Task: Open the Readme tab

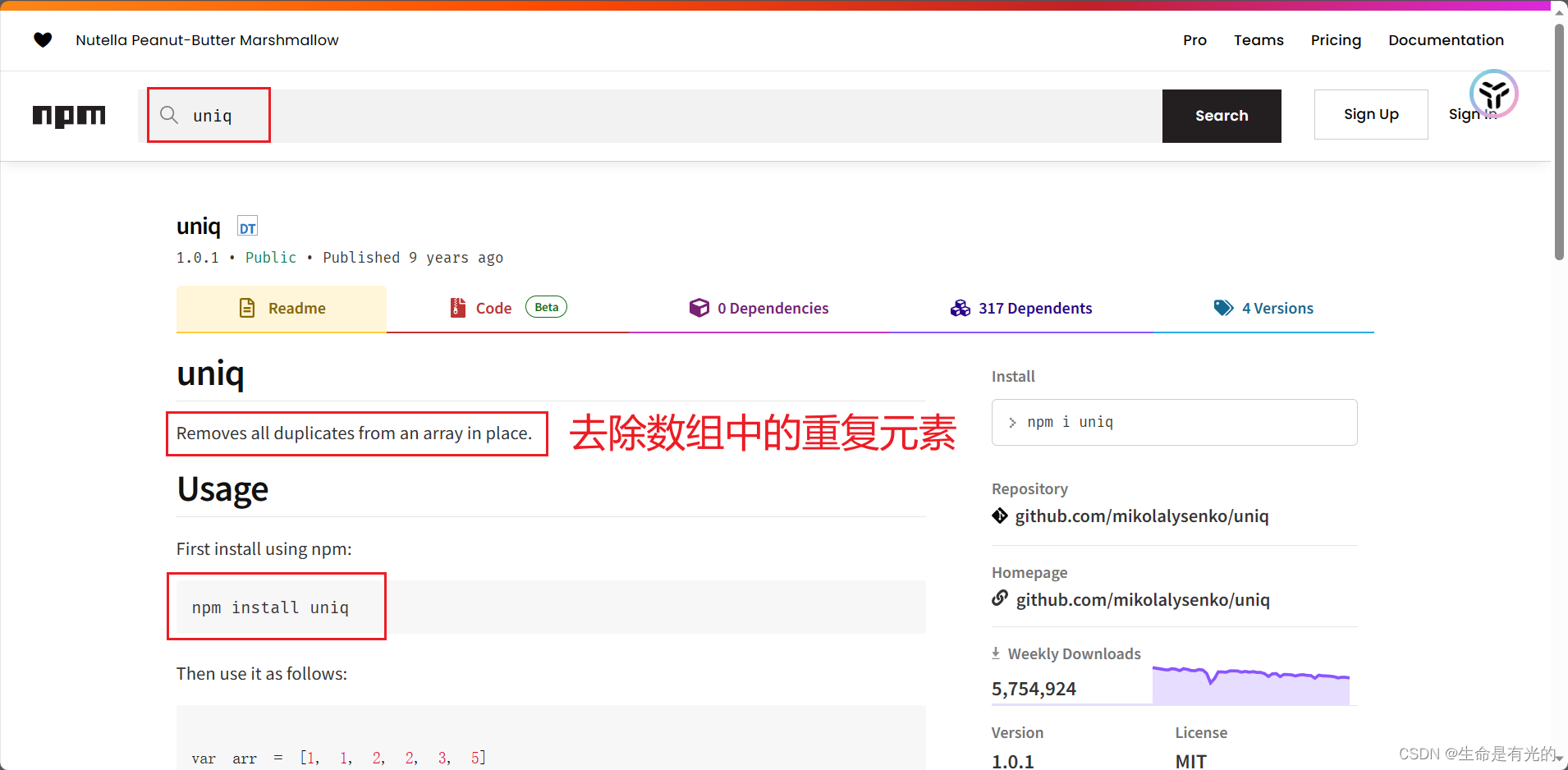Action: click(282, 309)
